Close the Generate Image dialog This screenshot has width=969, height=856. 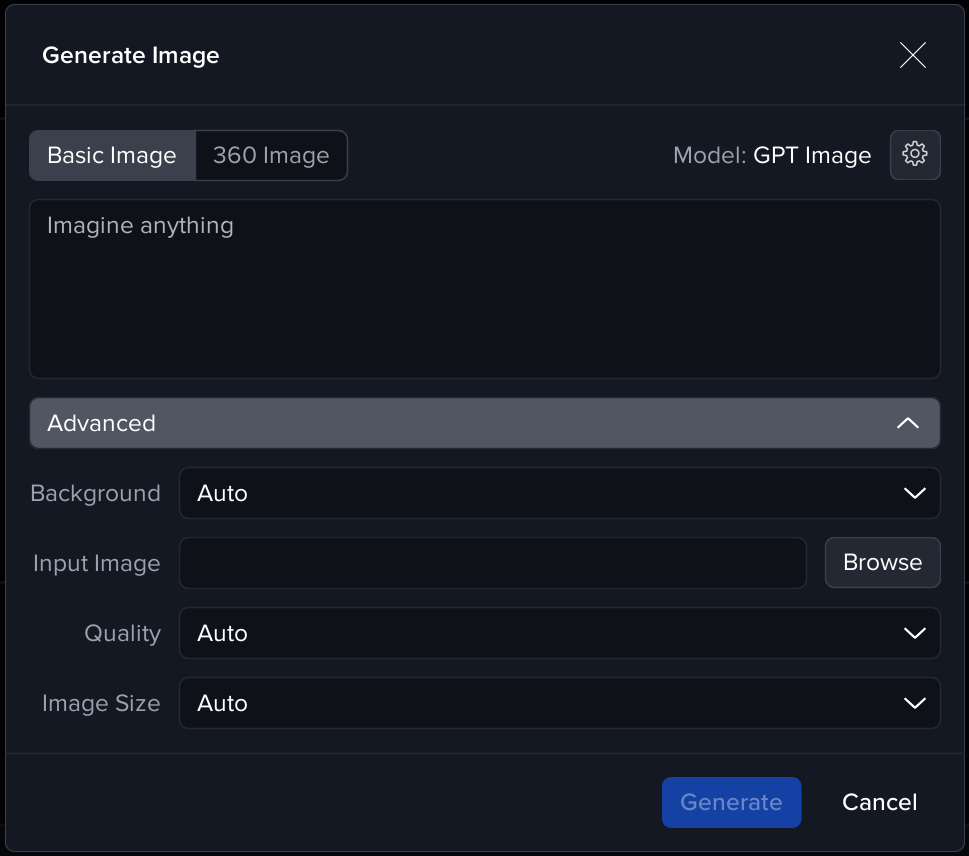912,55
